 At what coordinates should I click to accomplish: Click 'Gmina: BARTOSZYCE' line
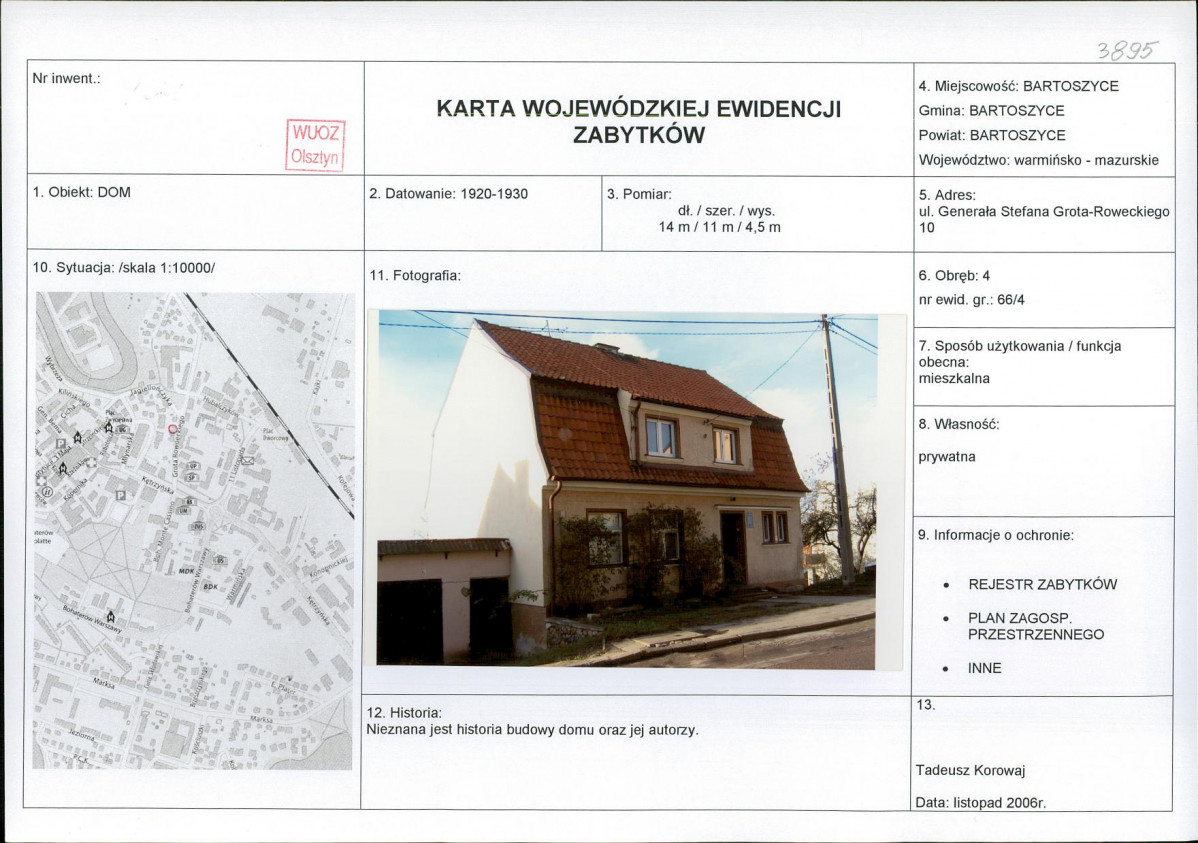(992, 111)
